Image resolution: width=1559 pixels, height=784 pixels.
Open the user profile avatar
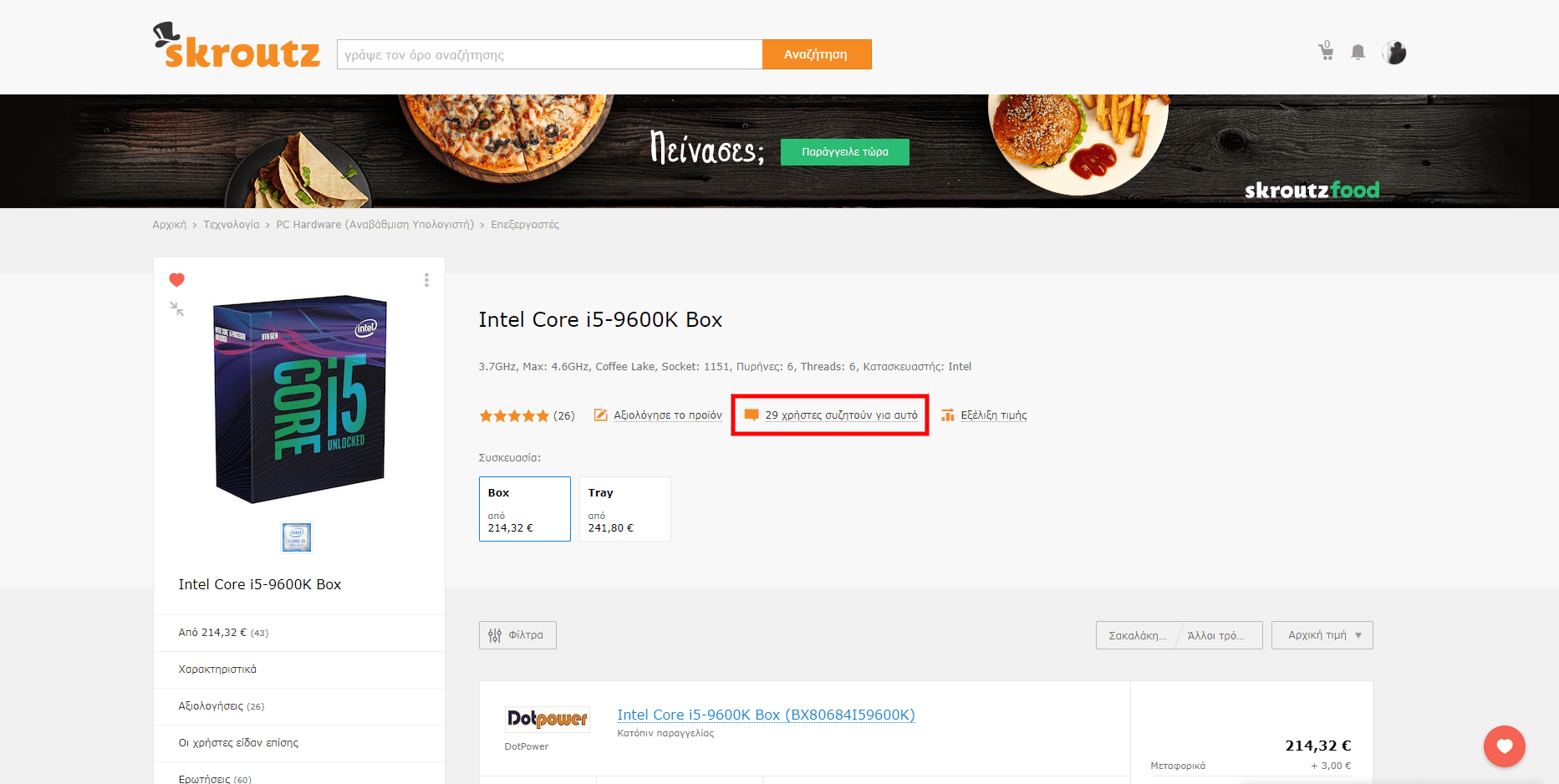(1394, 53)
